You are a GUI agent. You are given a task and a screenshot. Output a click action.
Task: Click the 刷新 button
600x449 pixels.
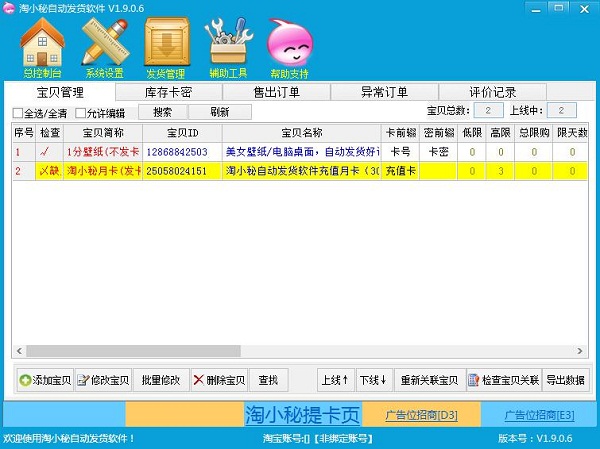(x=220, y=112)
